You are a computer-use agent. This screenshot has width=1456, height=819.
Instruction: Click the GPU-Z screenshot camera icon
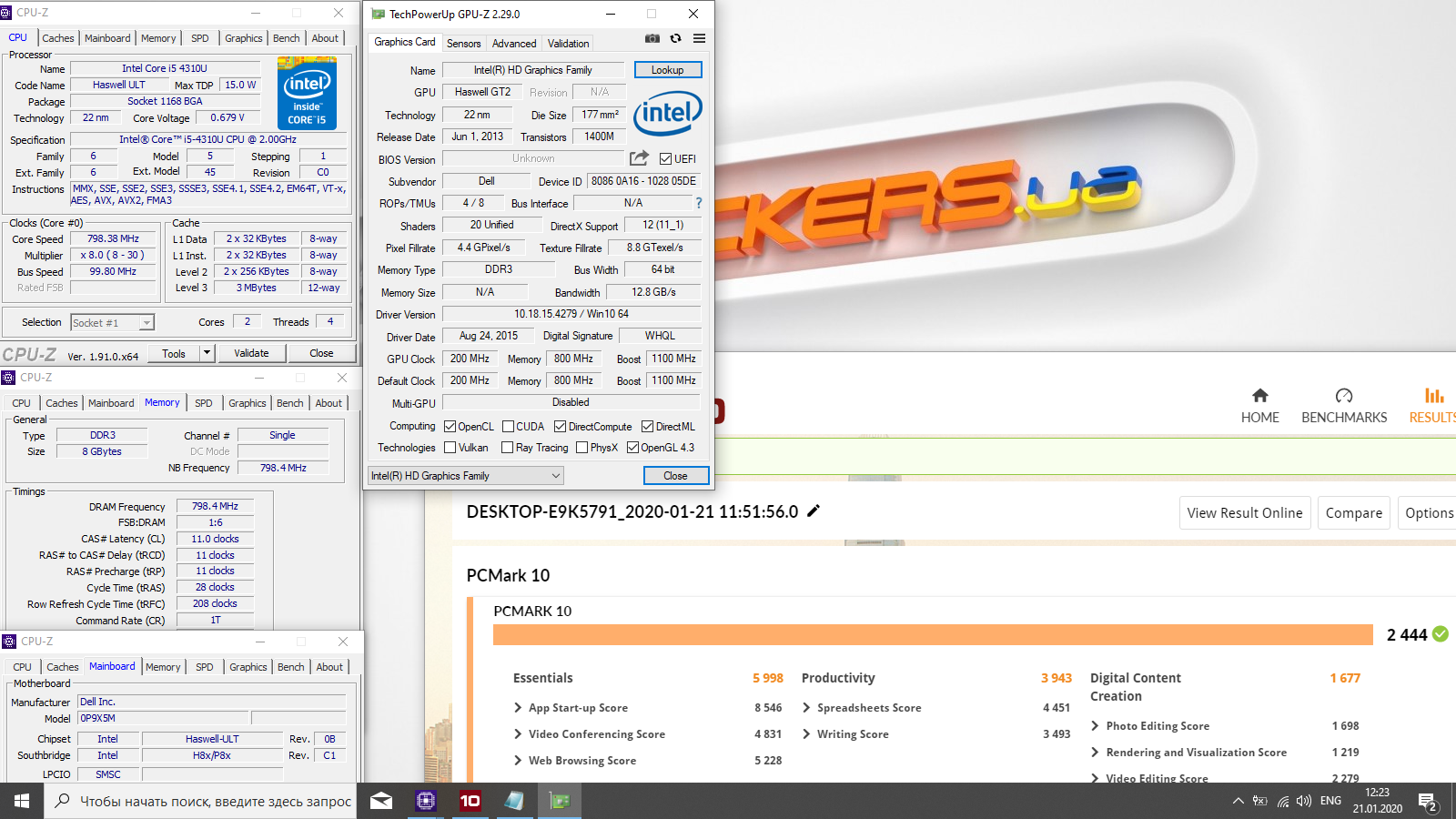pos(652,38)
